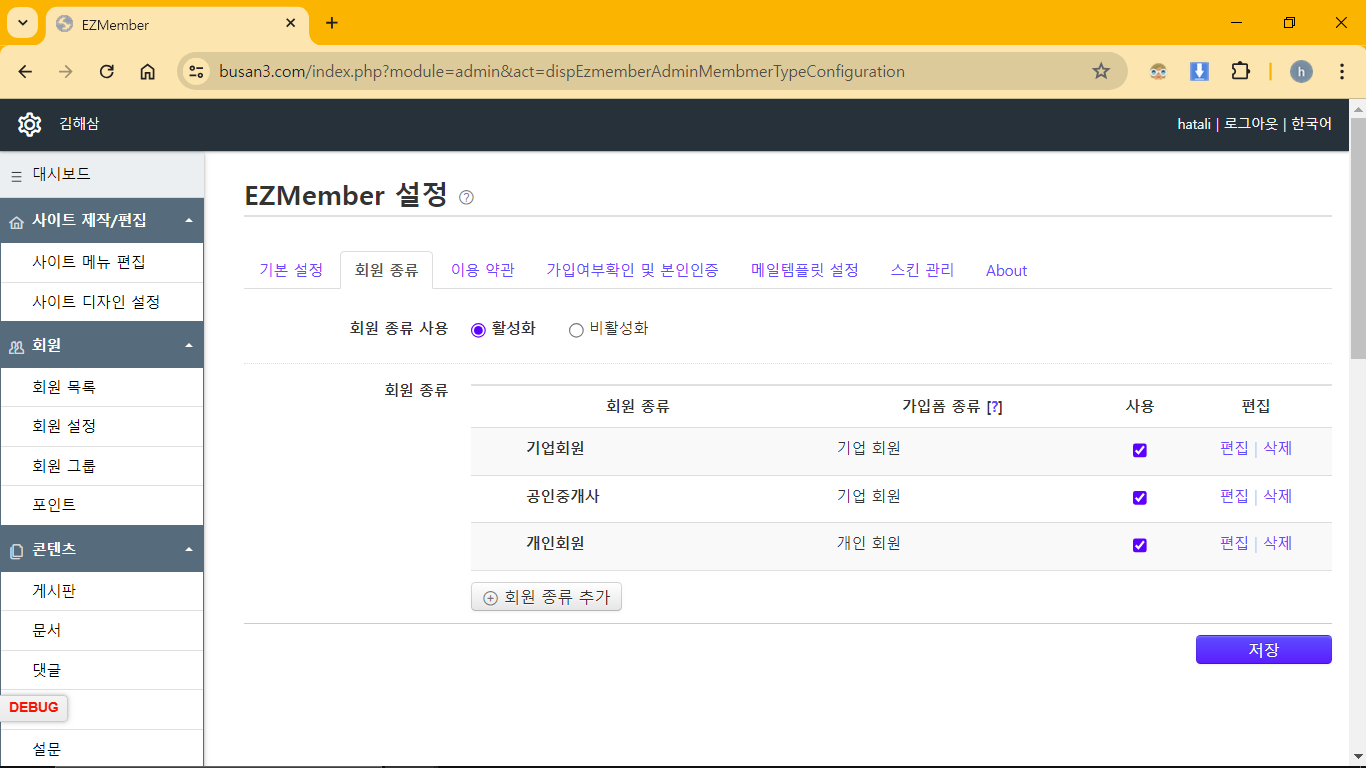Image resolution: width=1366 pixels, height=768 pixels.
Task: Open the Extensions puzzle icon
Action: click(x=1240, y=71)
